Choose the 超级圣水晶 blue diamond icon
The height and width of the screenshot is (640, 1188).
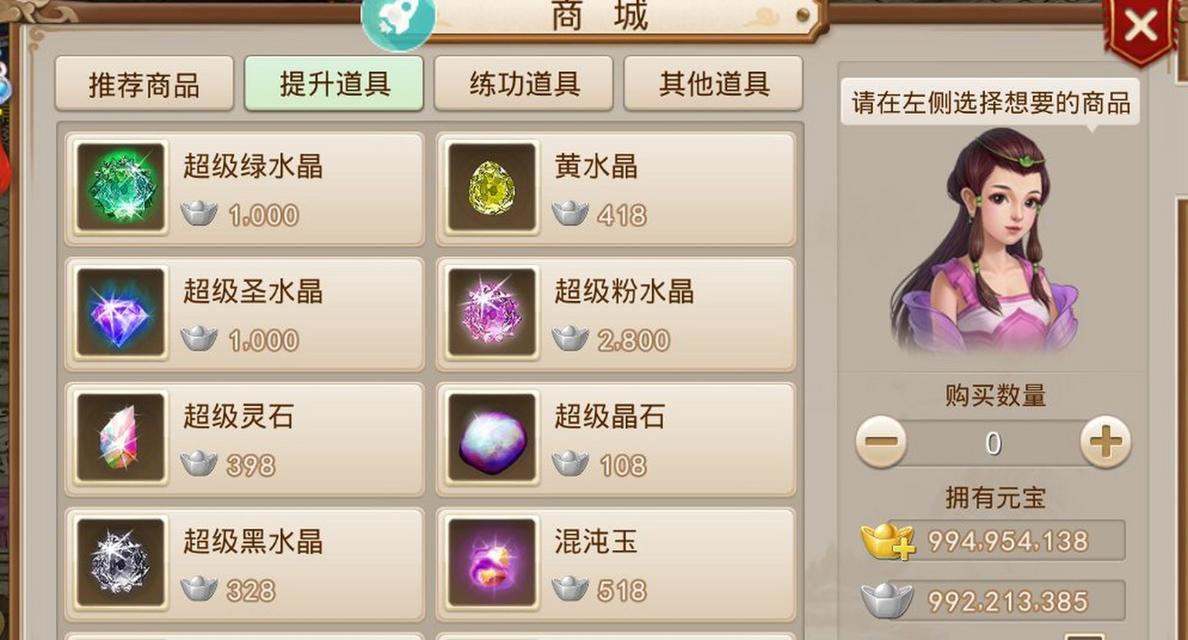pyautogui.click(x=121, y=312)
